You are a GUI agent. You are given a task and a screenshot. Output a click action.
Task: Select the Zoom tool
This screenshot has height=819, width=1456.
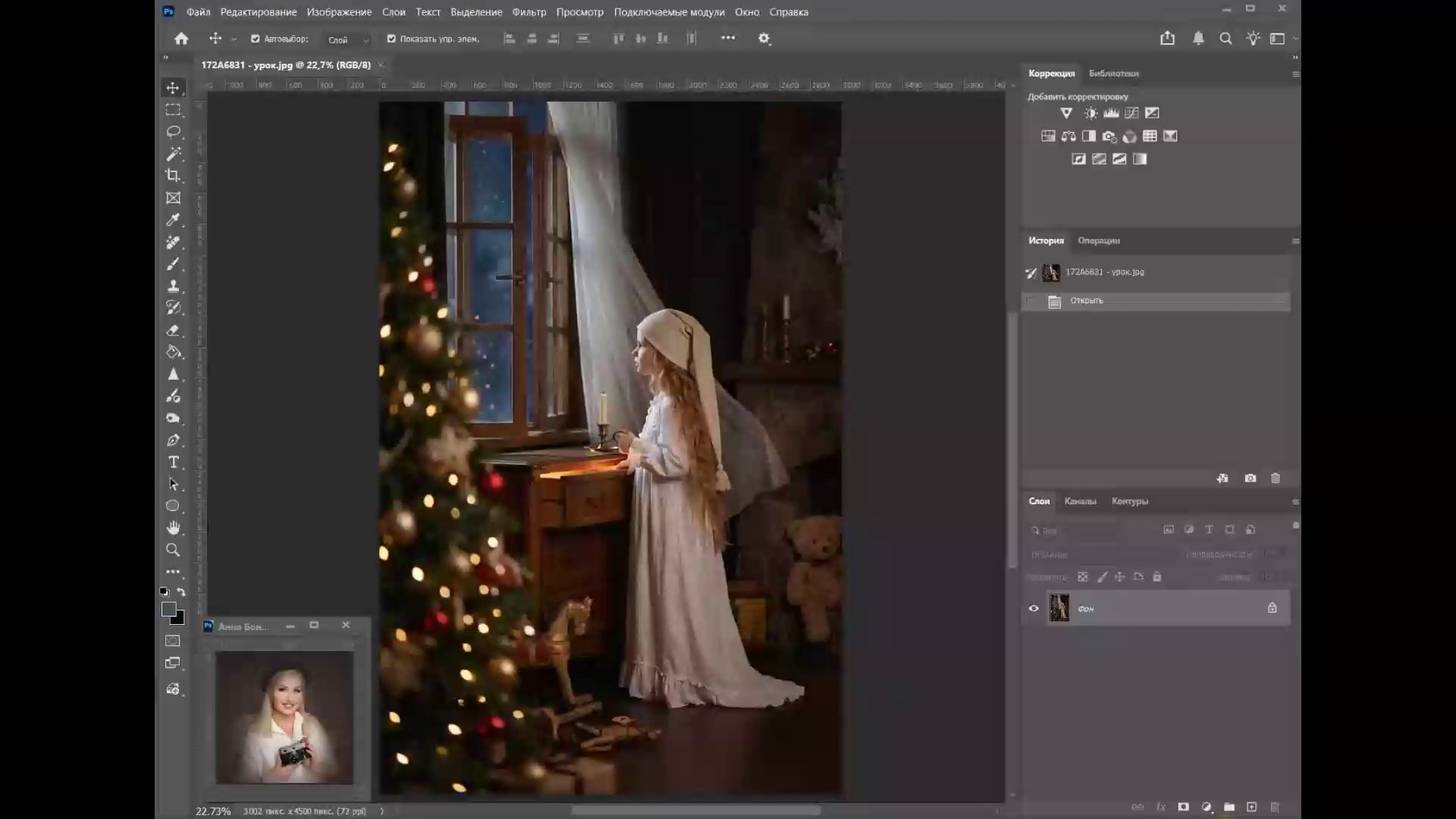point(173,550)
